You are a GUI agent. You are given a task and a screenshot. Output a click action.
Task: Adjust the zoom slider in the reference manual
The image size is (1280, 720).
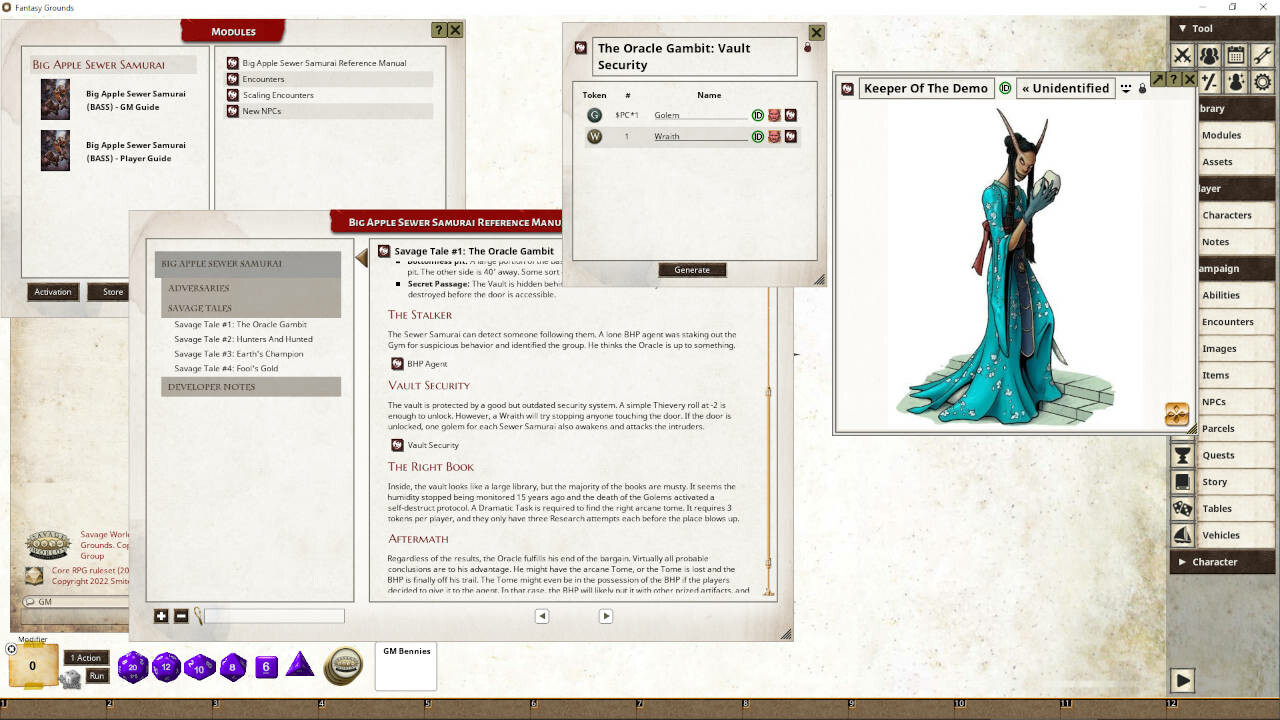[x=275, y=617]
